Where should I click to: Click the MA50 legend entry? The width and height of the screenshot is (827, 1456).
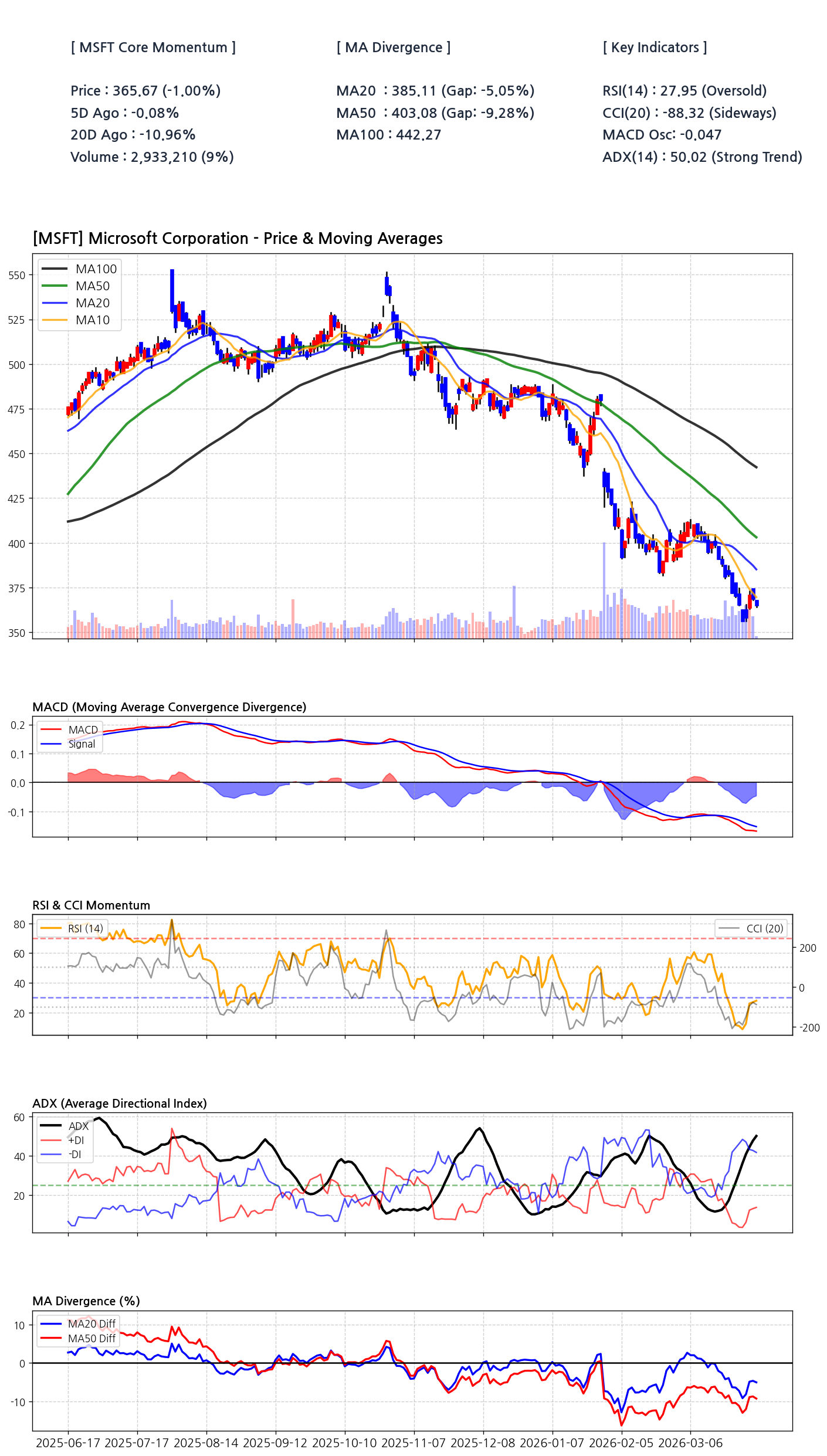pos(76,286)
